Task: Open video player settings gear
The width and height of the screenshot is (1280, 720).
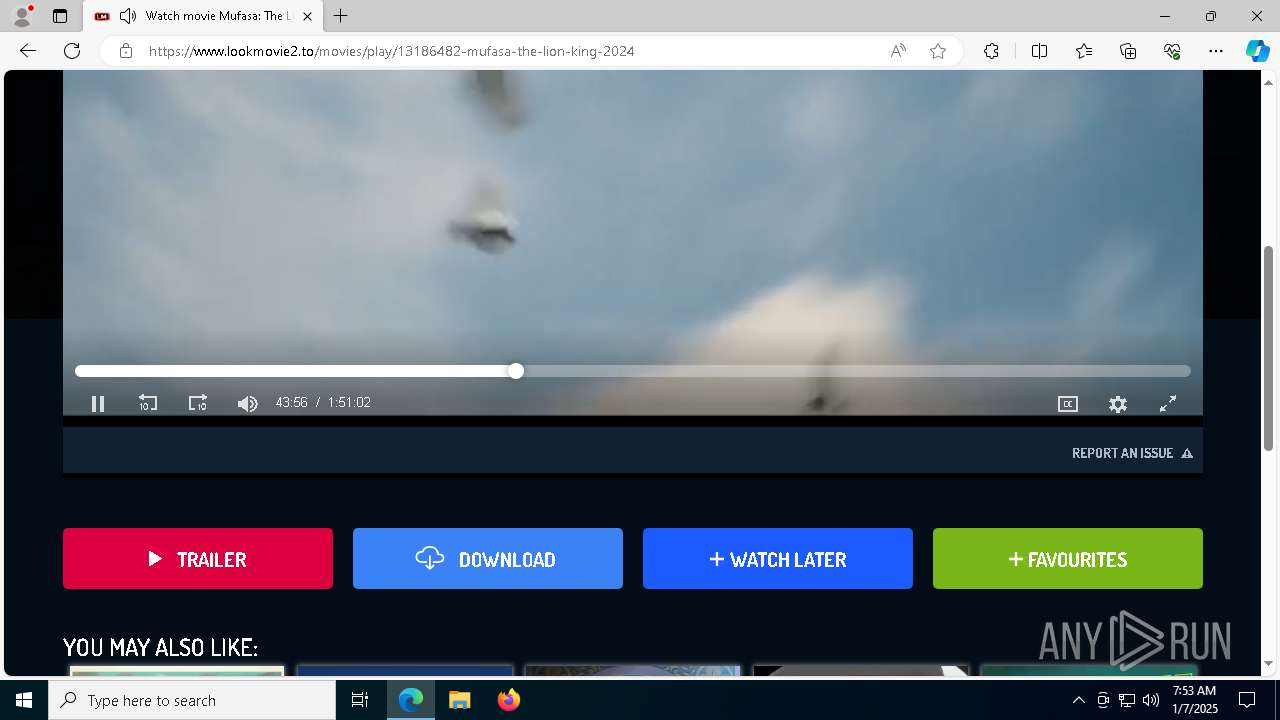Action: click(x=1118, y=404)
